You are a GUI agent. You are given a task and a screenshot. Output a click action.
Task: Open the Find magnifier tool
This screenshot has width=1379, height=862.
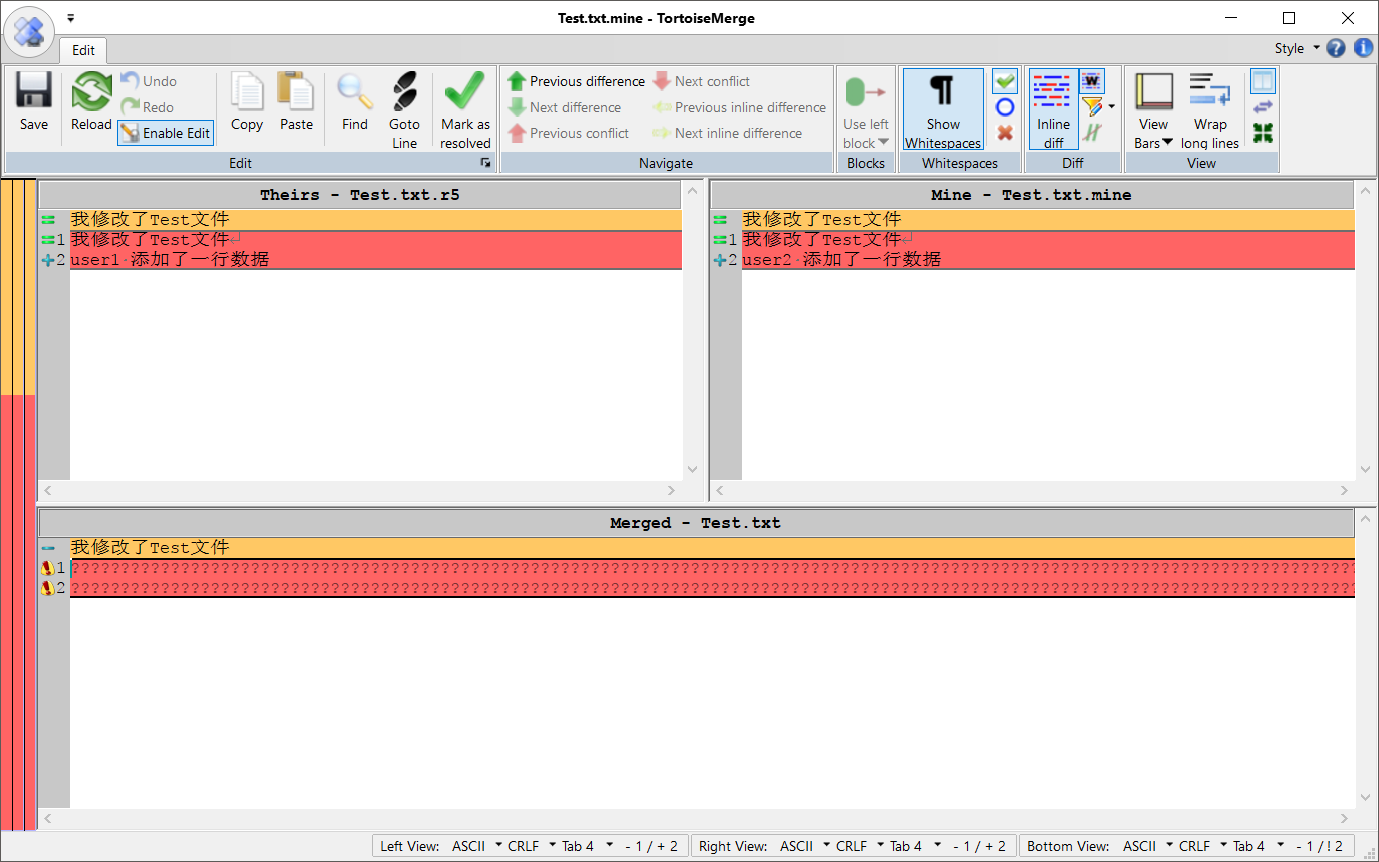point(355,102)
